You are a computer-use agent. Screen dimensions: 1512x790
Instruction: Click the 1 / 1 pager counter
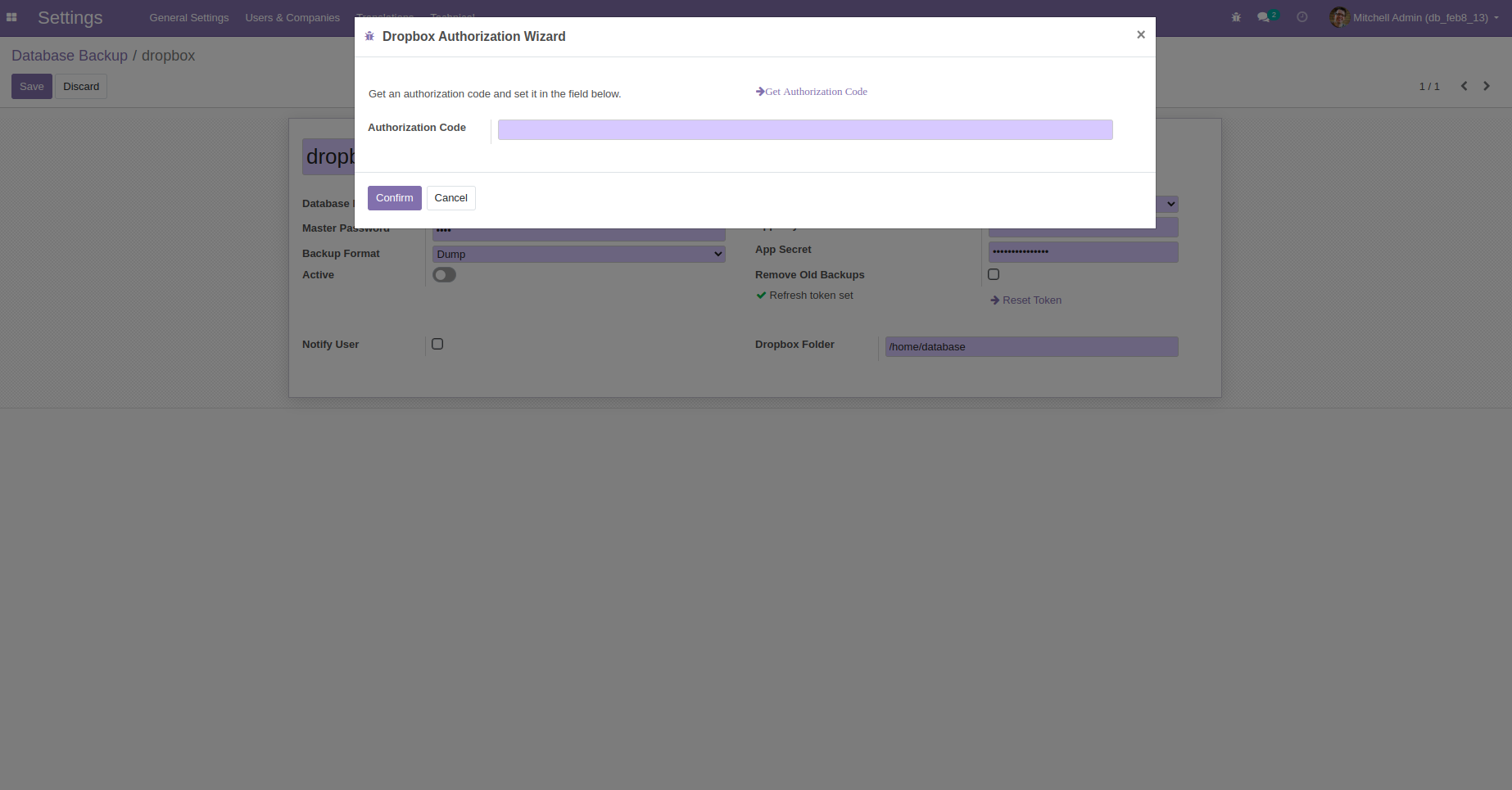(x=1429, y=86)
